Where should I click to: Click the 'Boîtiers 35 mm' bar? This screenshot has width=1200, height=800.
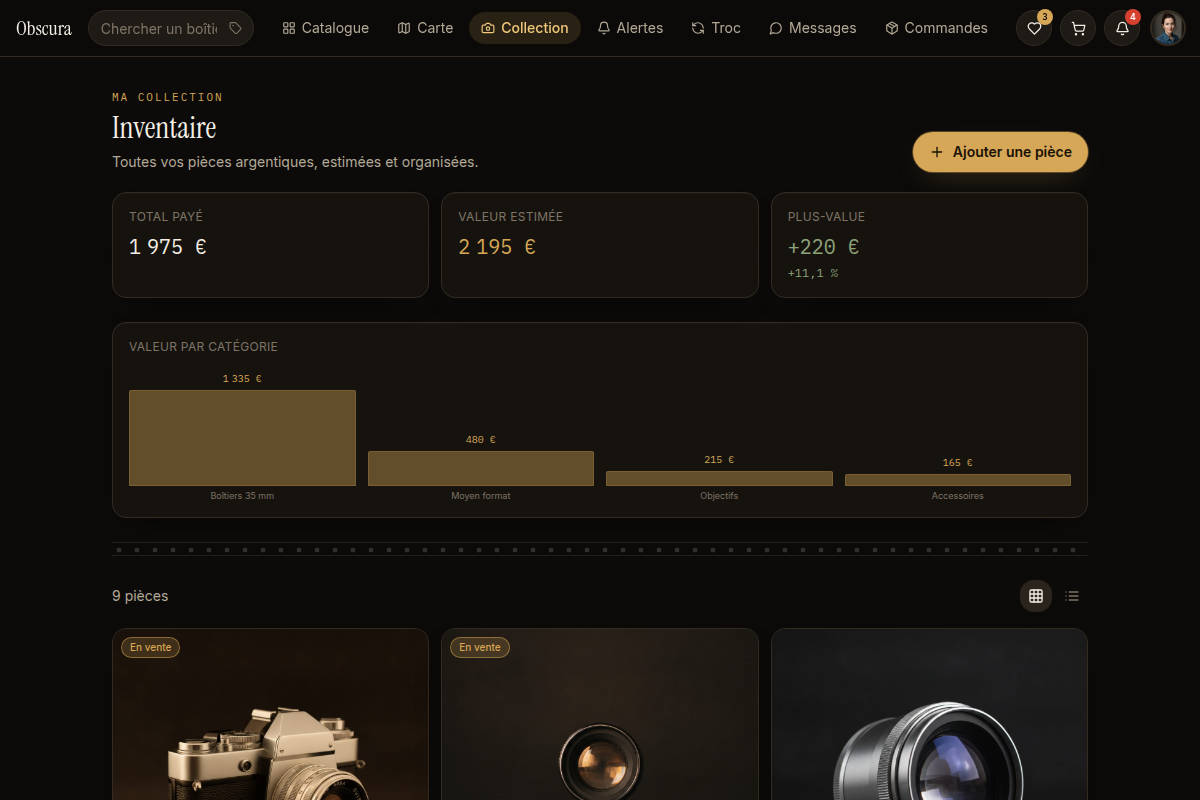(242, 438)
